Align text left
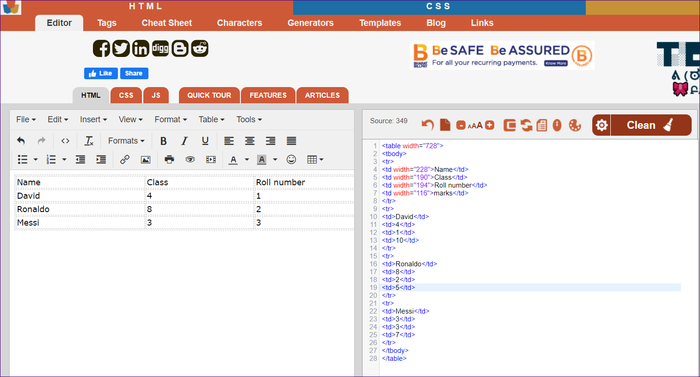Image resolution: width=700 pixels, height=377 pixels. click(229, 141)
